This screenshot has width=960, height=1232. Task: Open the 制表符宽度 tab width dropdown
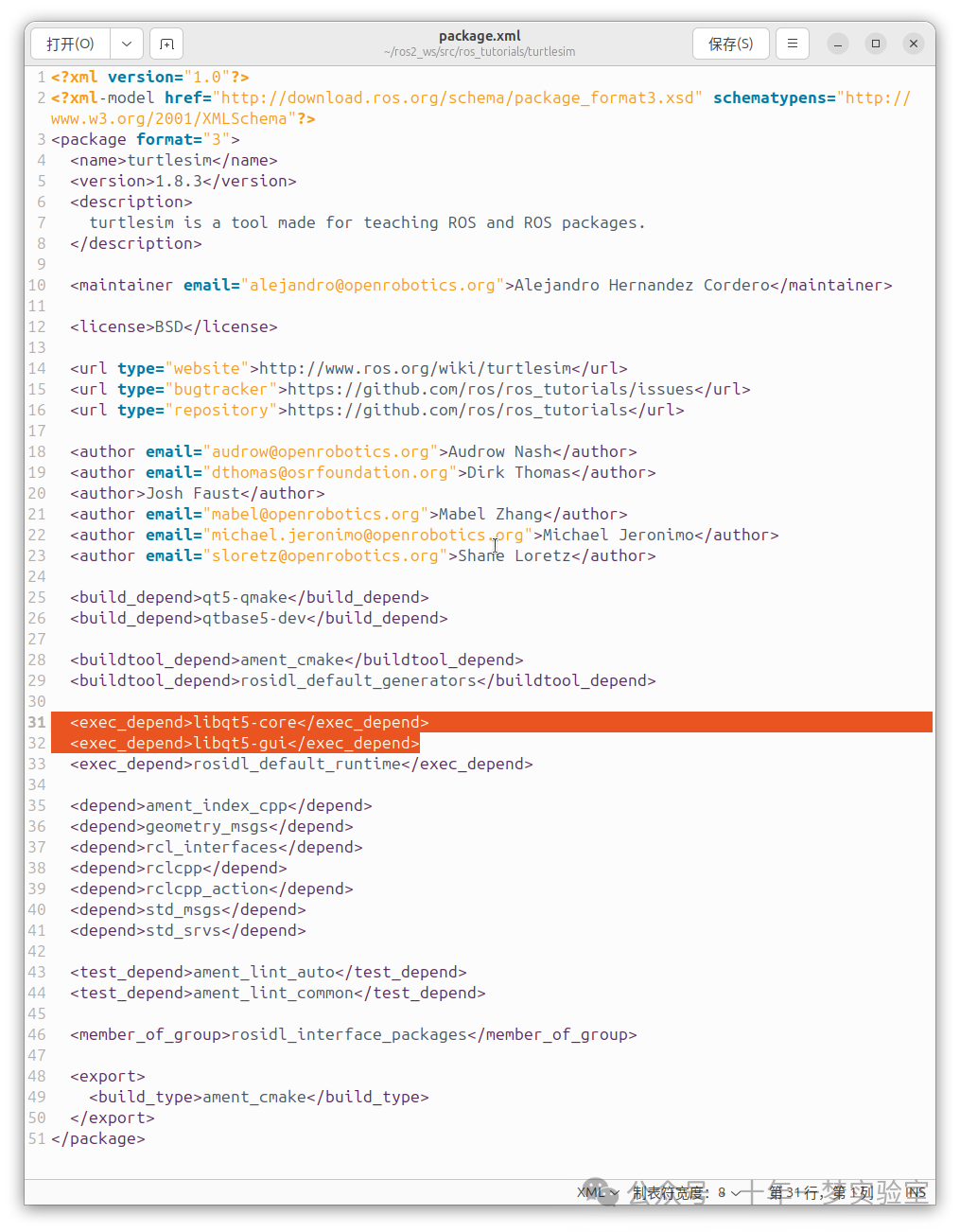coord(687,1192)
